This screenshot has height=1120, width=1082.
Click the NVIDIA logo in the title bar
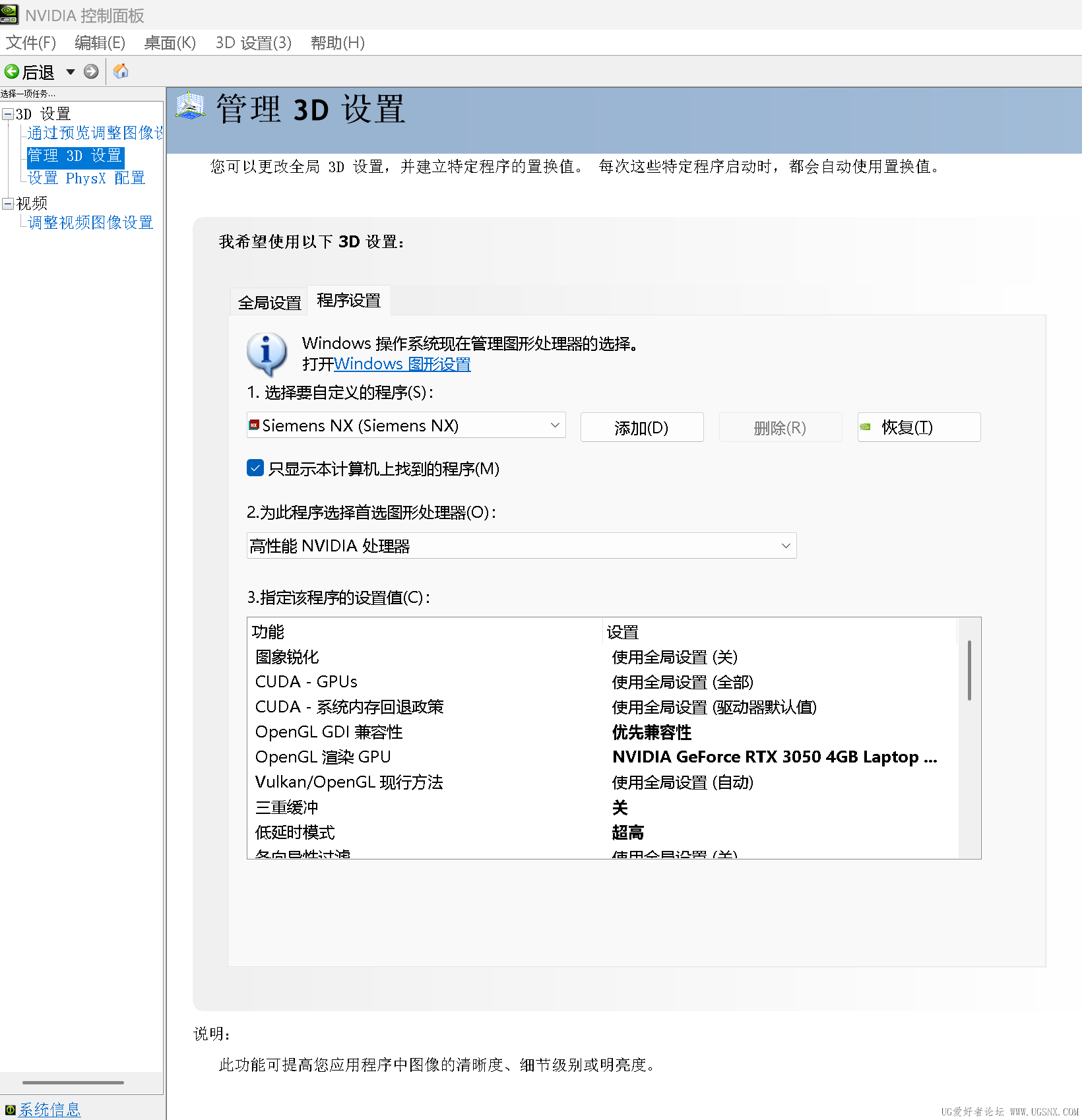click(9, 15)
